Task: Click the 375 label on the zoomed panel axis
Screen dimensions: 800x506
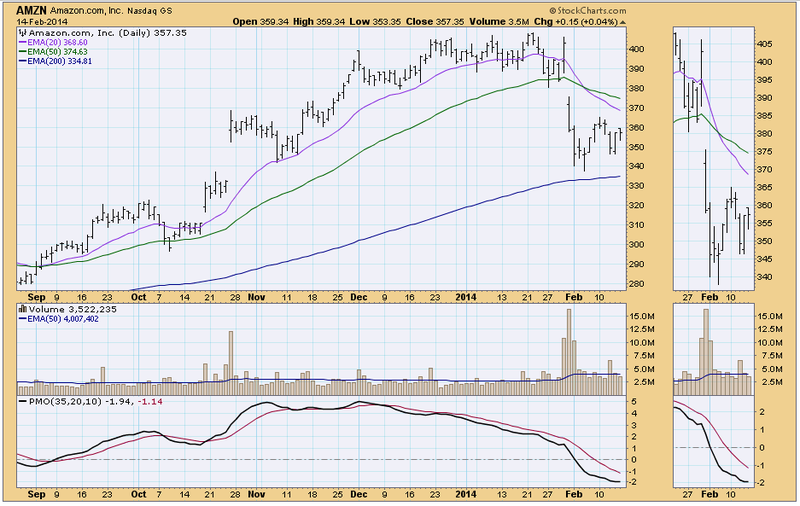Action: coord(764,152)
